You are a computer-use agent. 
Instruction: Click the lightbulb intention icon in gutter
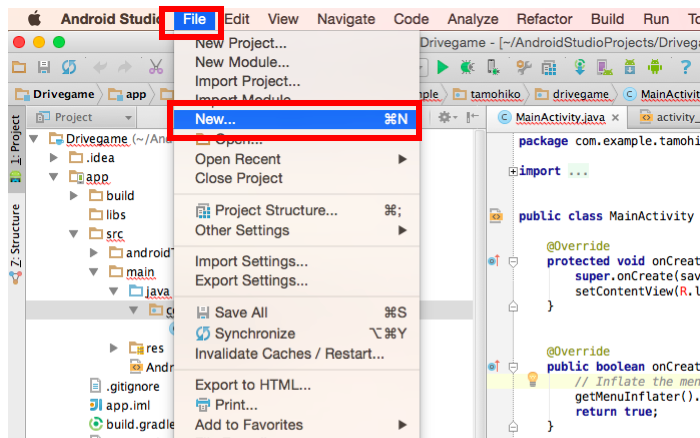click(533, 379)
